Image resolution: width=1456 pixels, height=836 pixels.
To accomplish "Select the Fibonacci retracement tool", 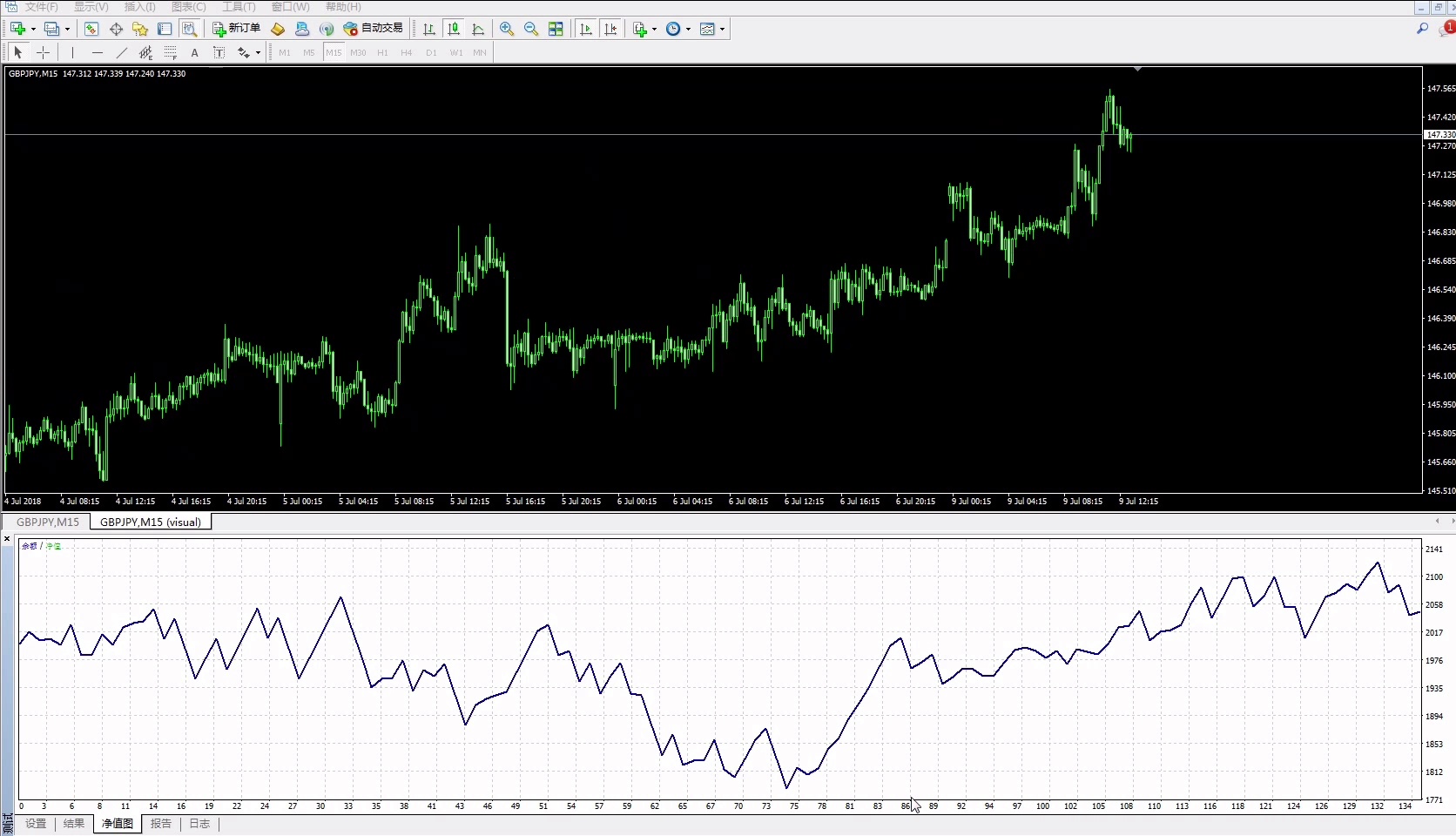I will click(x=170, y=52).
